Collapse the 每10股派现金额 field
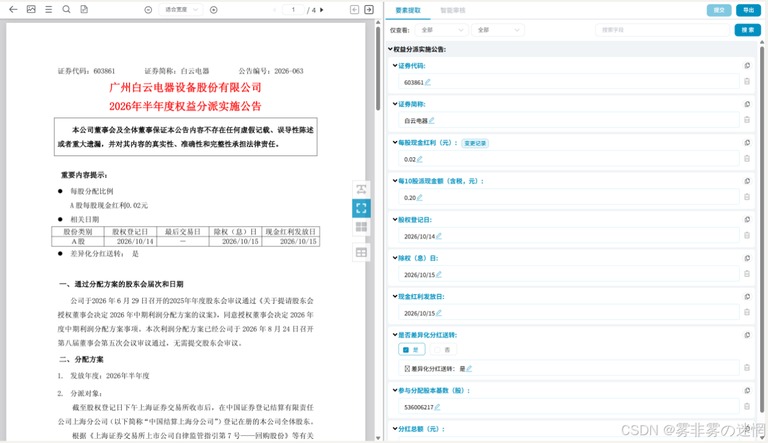 395,181
